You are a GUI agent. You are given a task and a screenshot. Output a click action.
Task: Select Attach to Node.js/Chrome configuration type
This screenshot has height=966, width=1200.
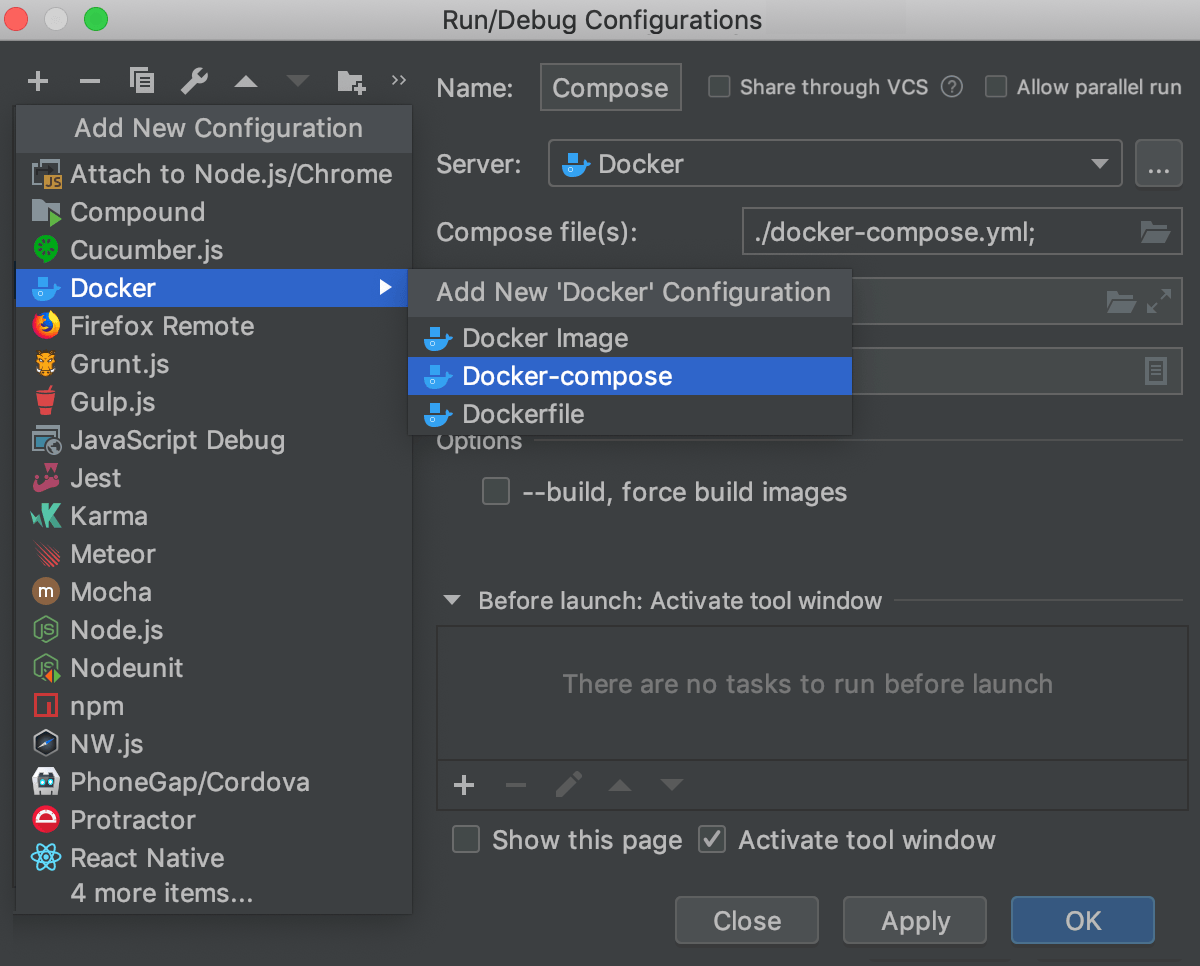tap(213, 174)
